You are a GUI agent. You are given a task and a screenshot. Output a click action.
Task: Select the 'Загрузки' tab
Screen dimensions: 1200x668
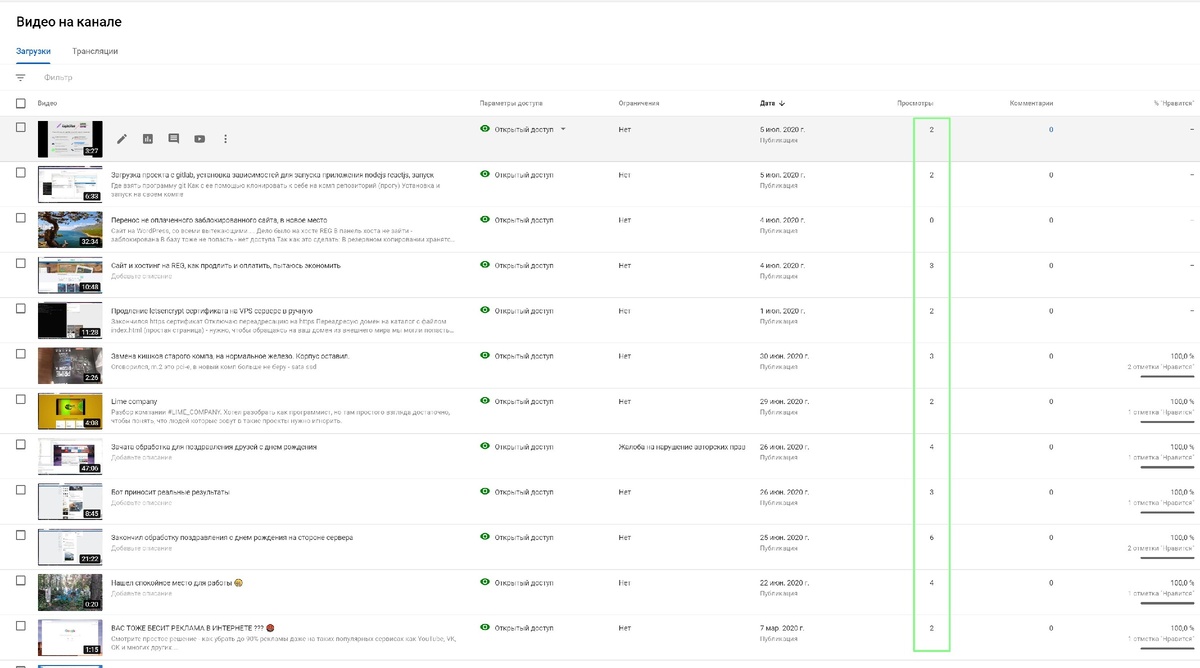tap(33, 51)
